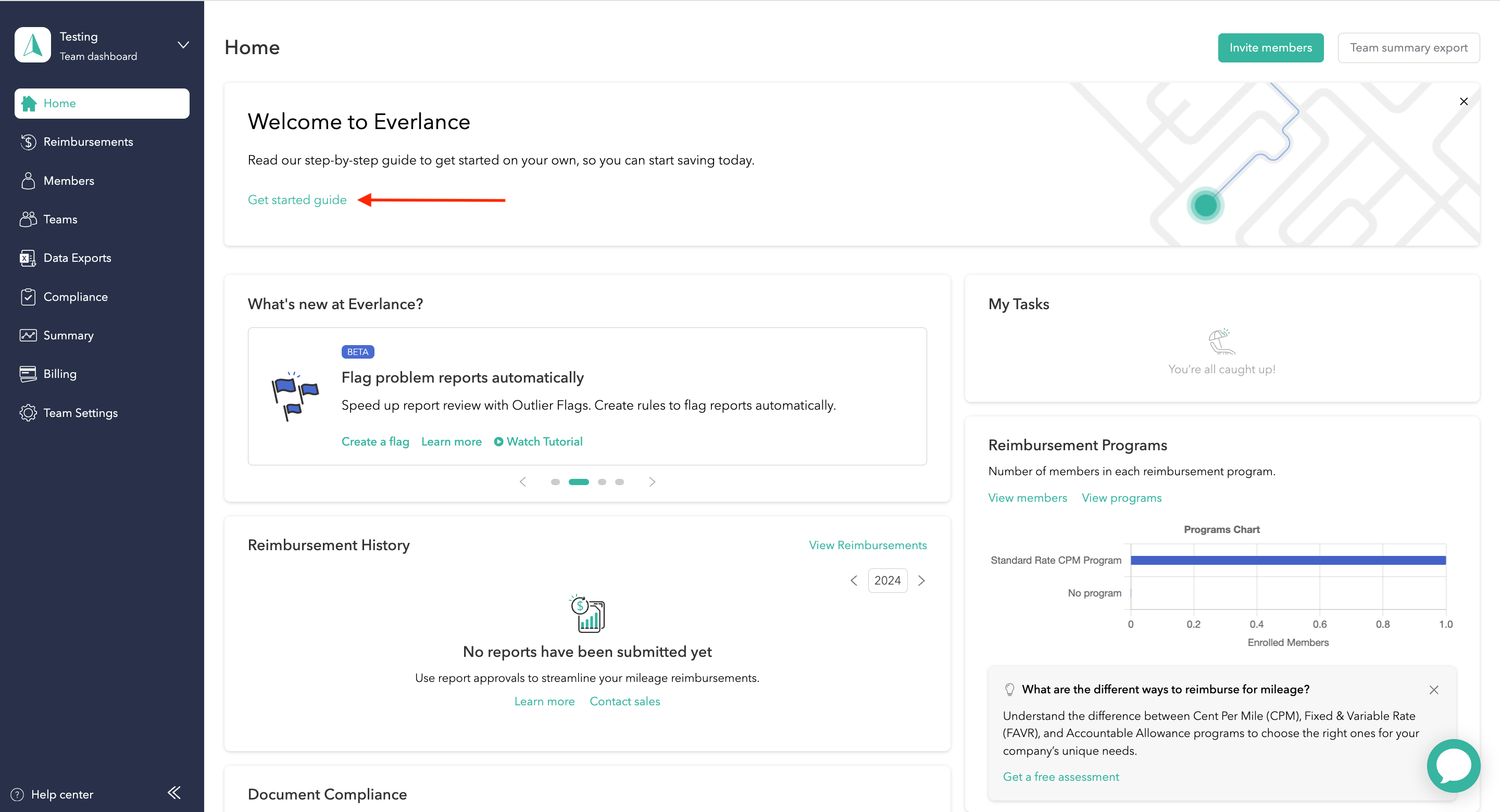Click the Everlance logo icon
Viewport: 1500px width, 812px height.
[x=33, y=45]
